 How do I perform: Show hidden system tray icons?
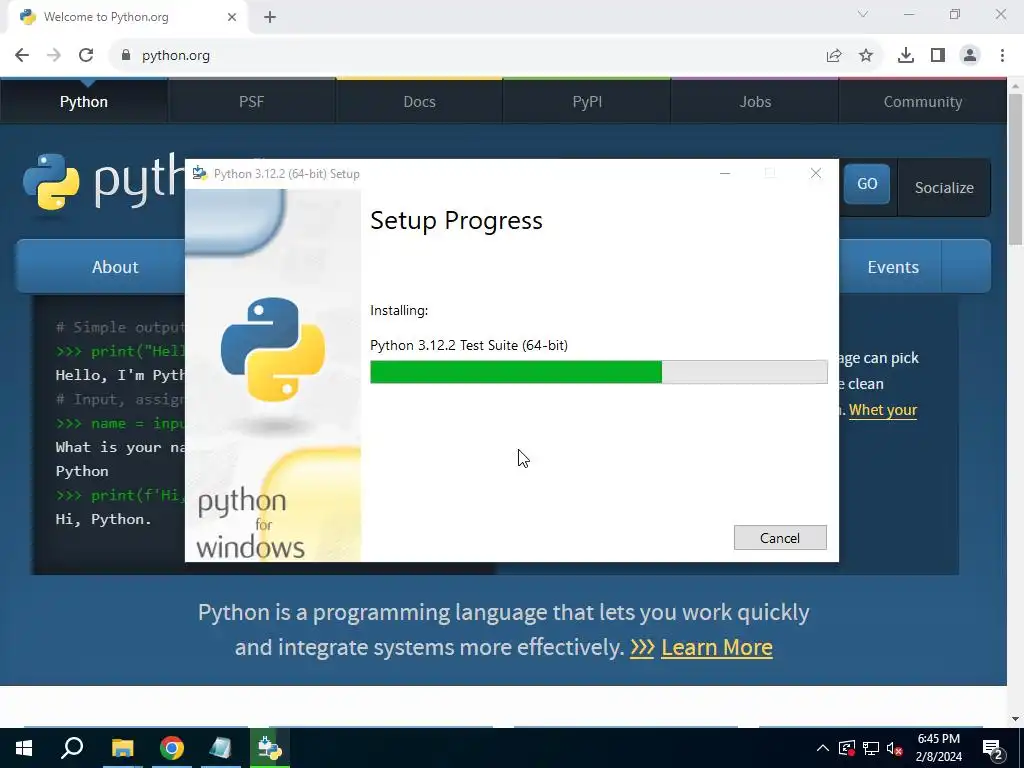click(822, 748)
